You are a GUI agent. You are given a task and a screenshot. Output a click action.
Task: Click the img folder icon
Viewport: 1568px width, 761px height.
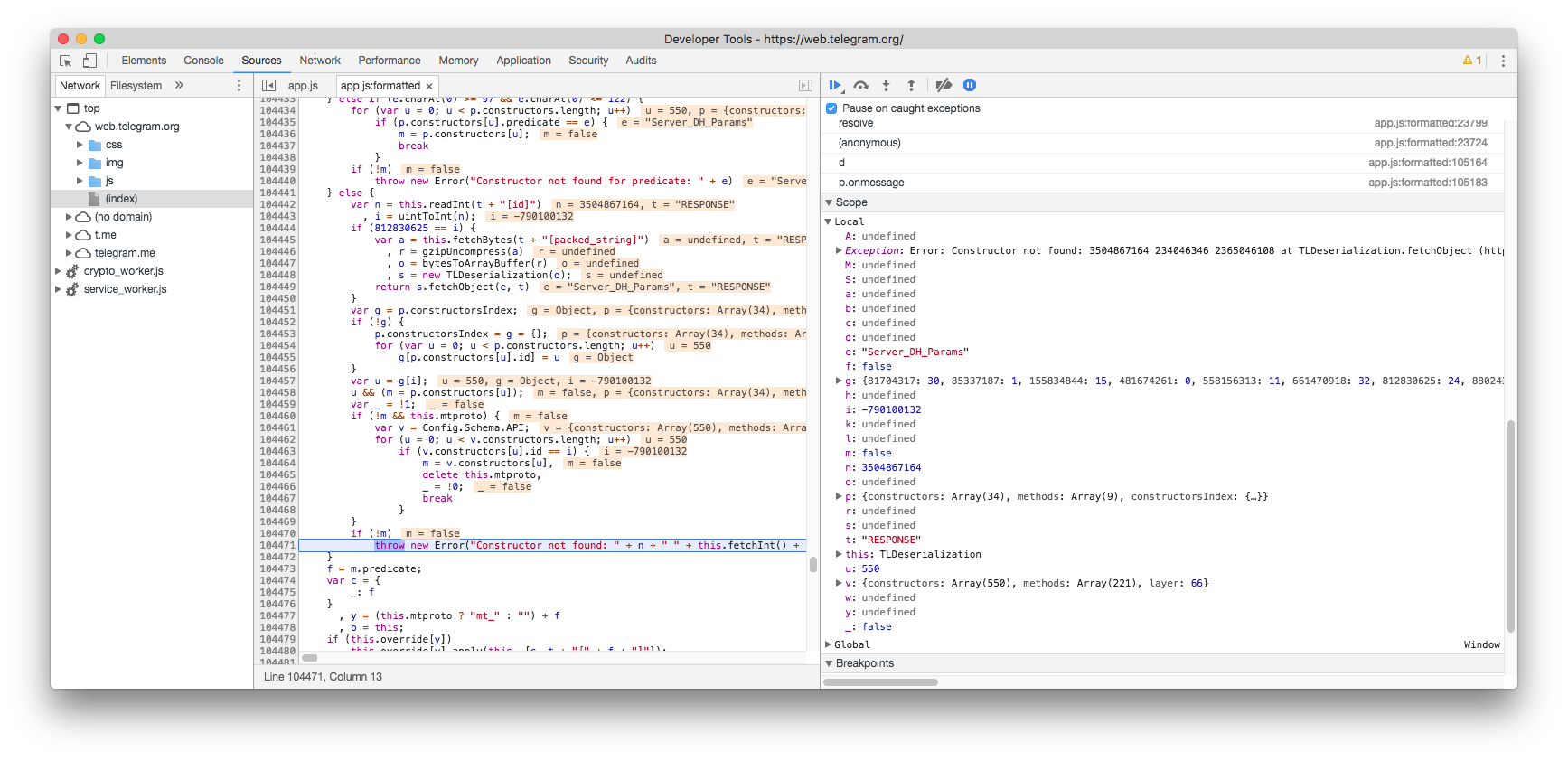coord(95,163)
